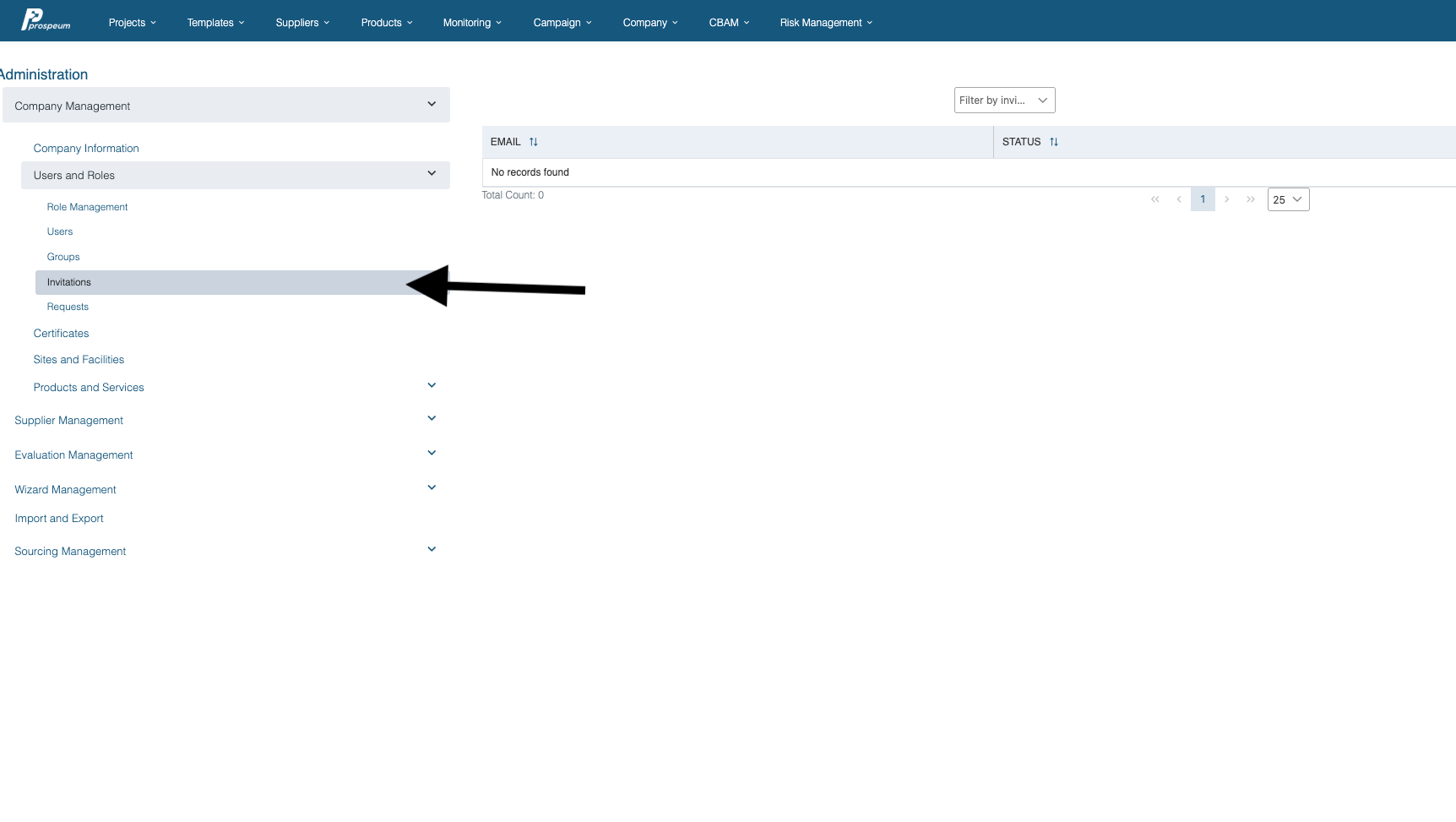Open Wizard Management section
The image size is (1456, 822).
pyautogui.click(x=65, y=490)
